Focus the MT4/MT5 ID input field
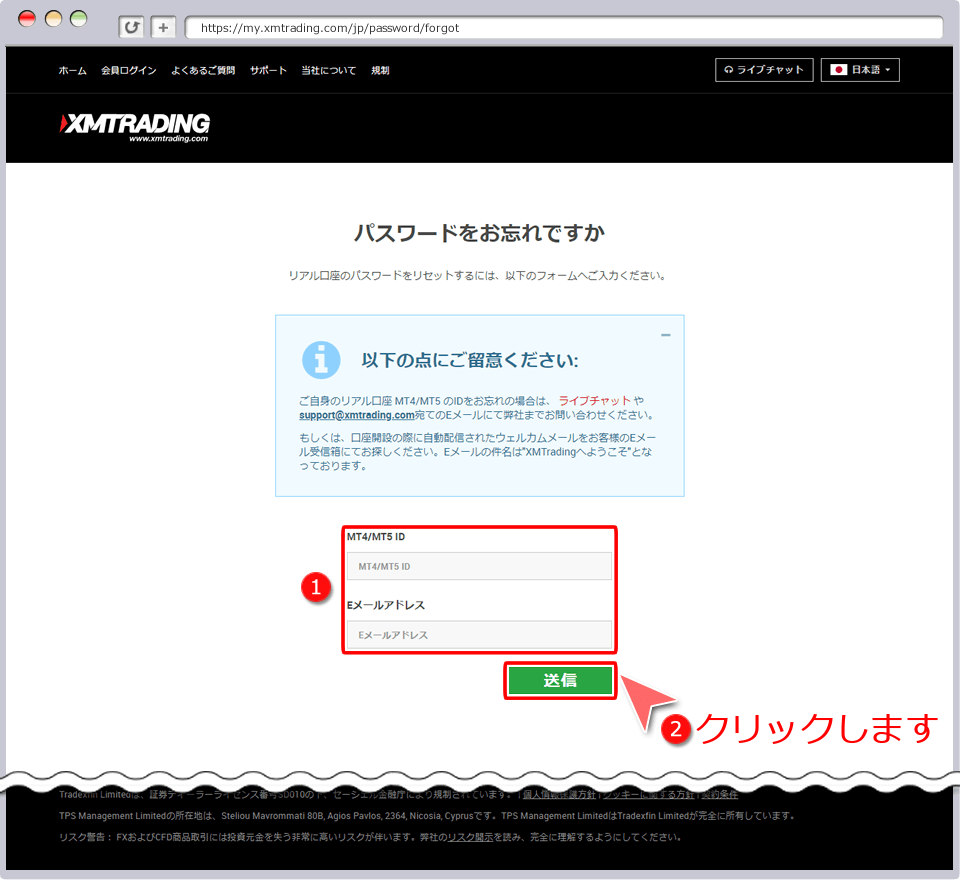This screenshot has width=960, height=880. [479, 566]
